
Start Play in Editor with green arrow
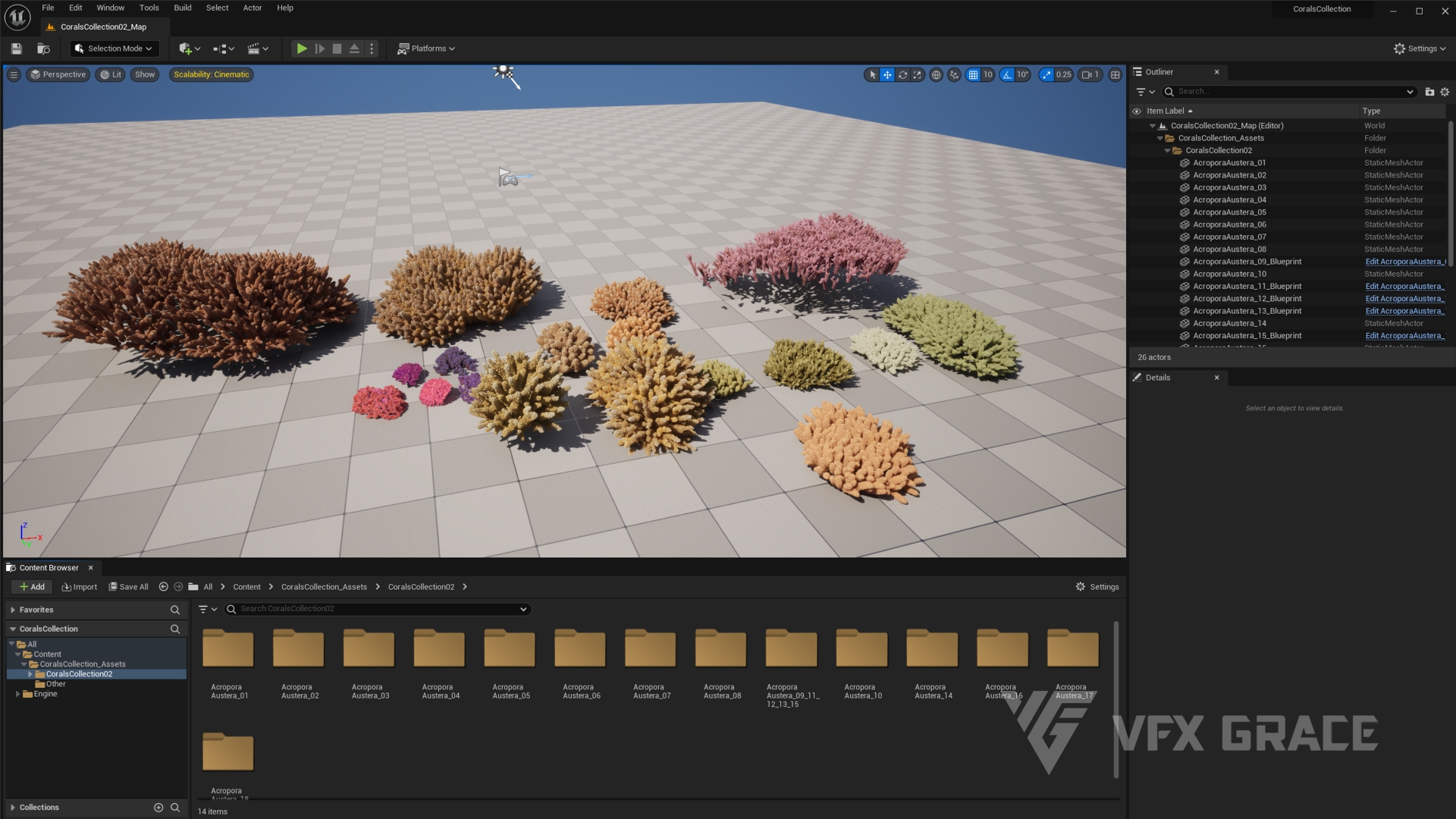302,49
